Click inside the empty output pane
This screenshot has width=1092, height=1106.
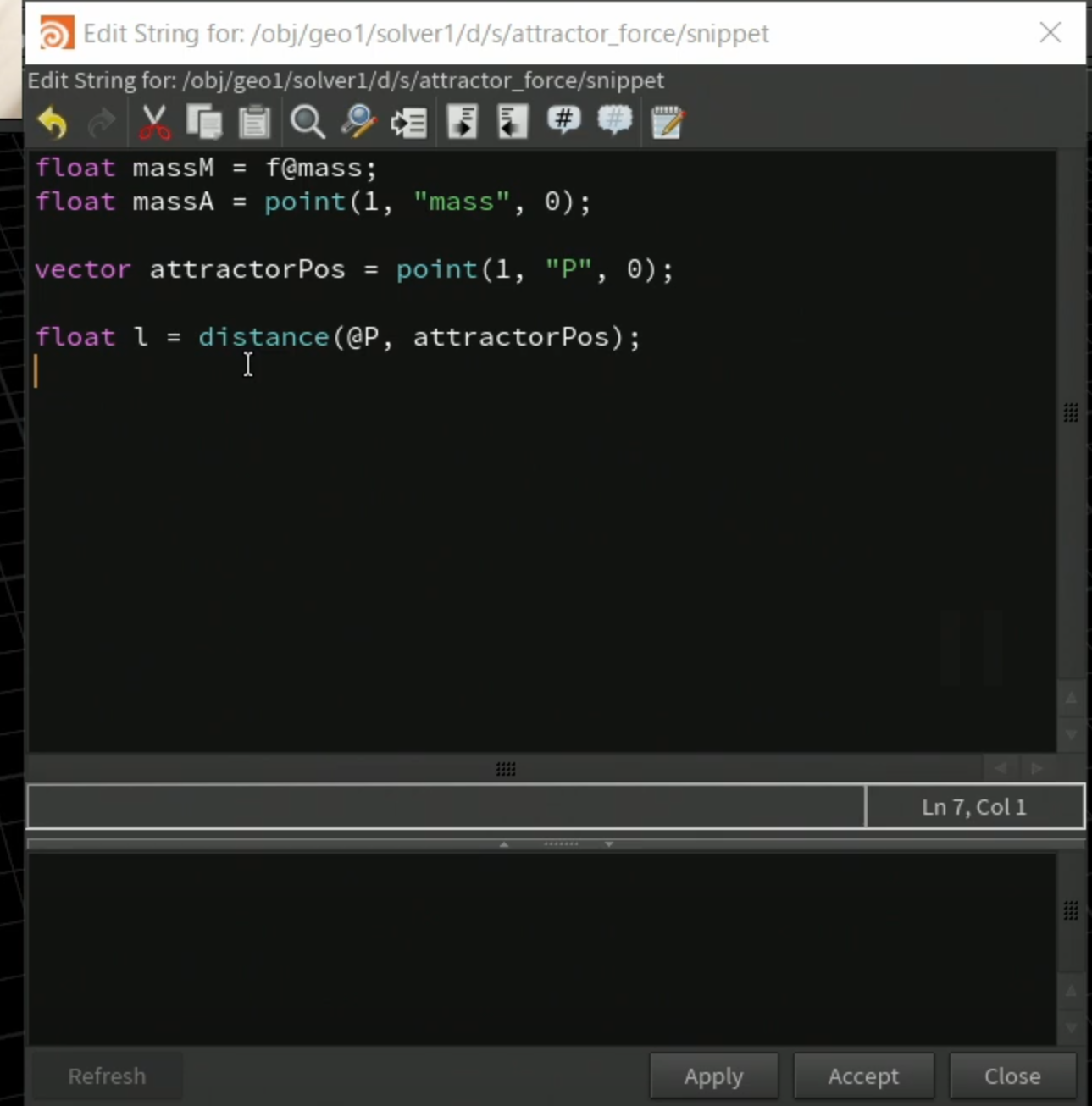542,948
